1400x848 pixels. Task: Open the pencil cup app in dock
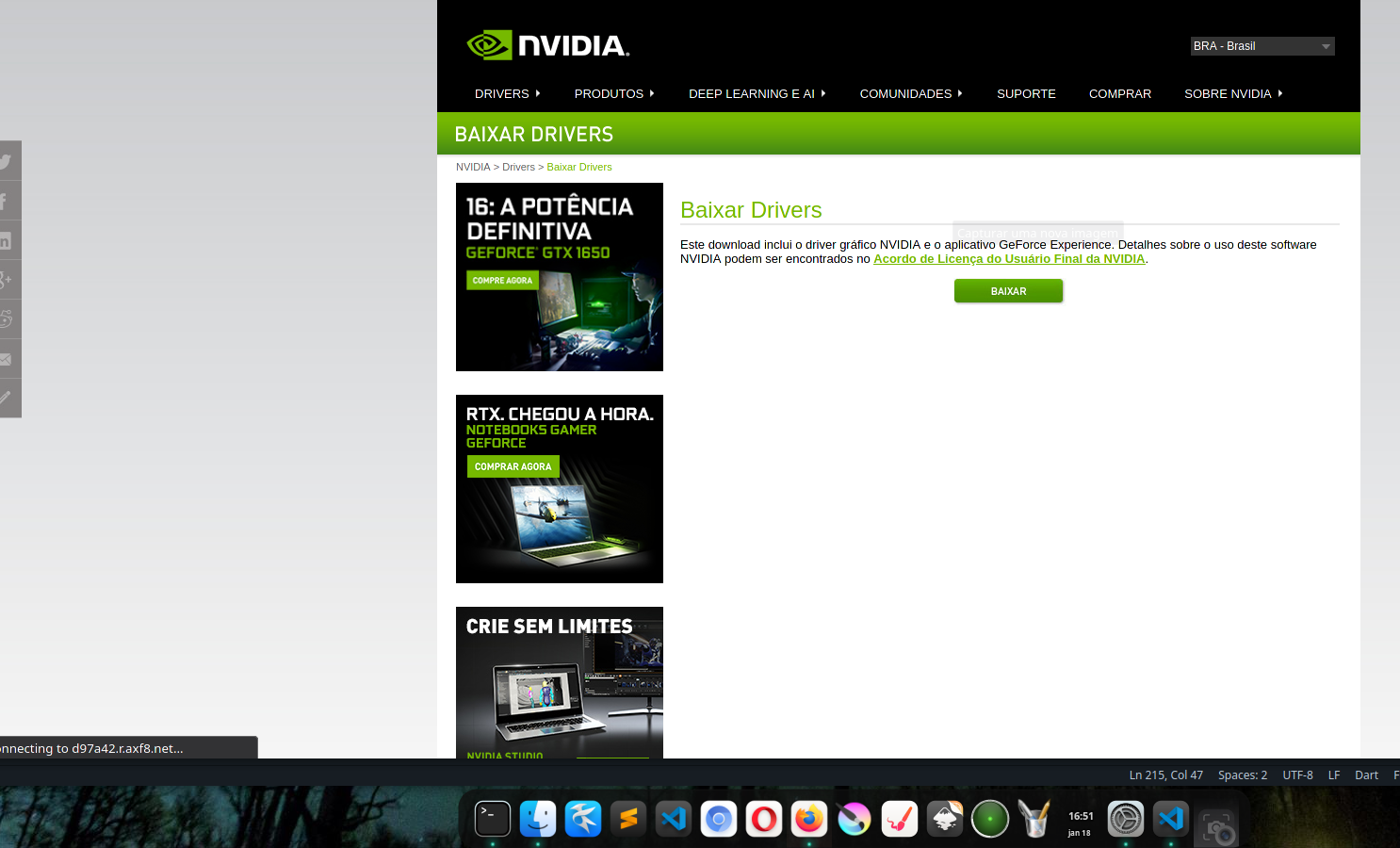(x=1035, y=819)
